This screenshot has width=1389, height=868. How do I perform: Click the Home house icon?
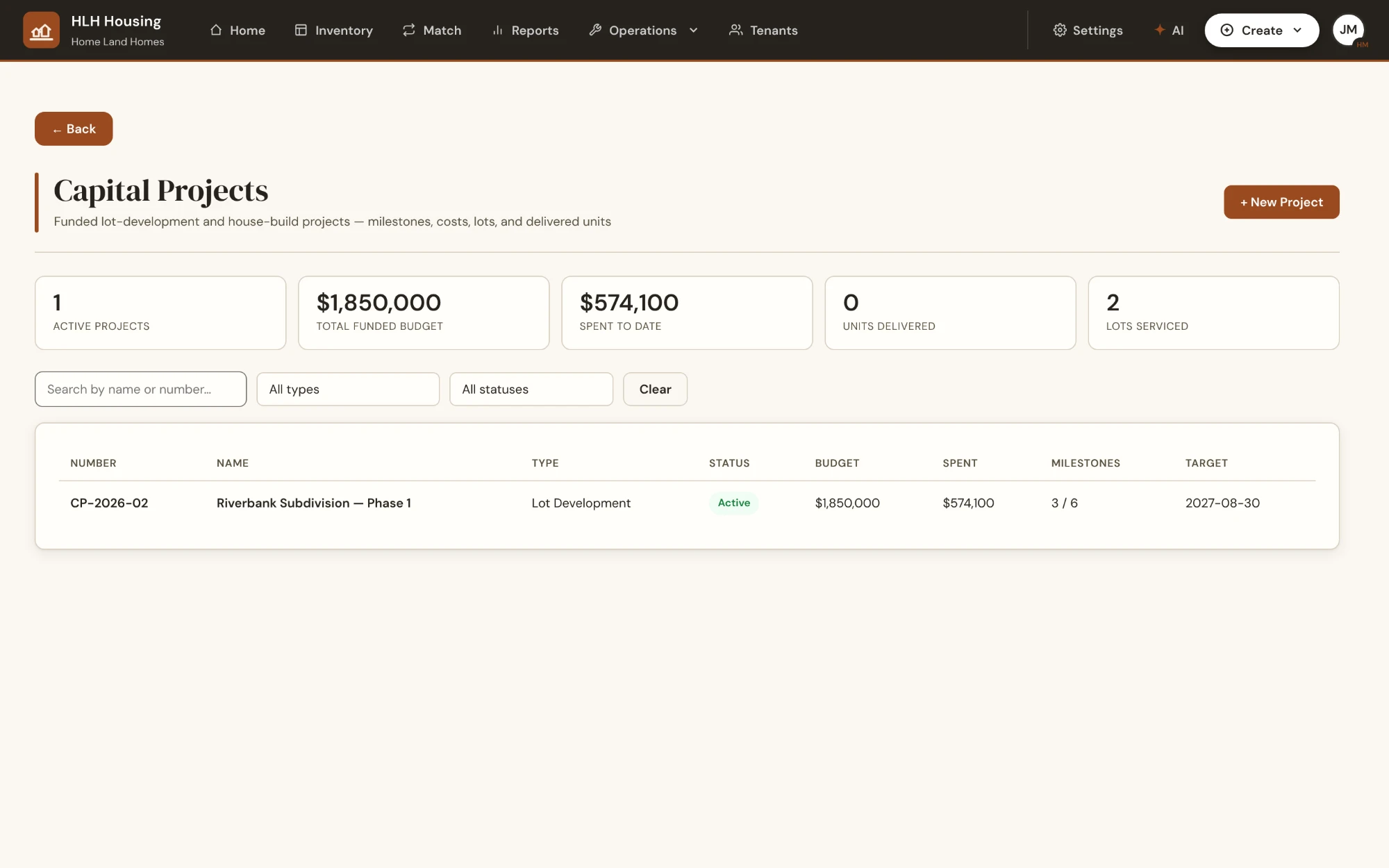click(x=216, y=30)
